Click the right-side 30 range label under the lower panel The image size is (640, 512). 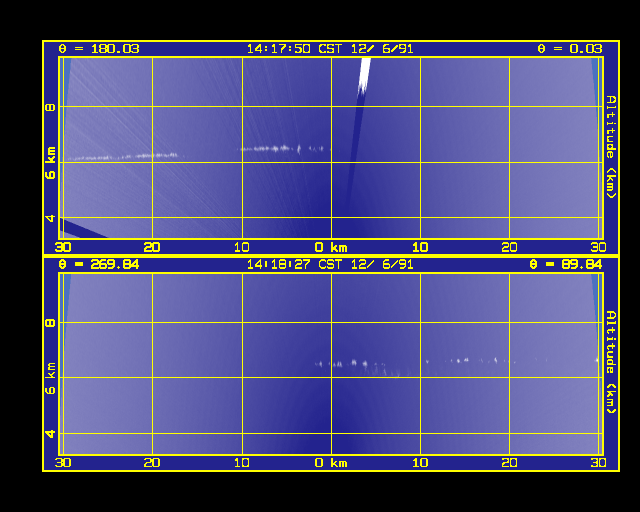[598, 463]
